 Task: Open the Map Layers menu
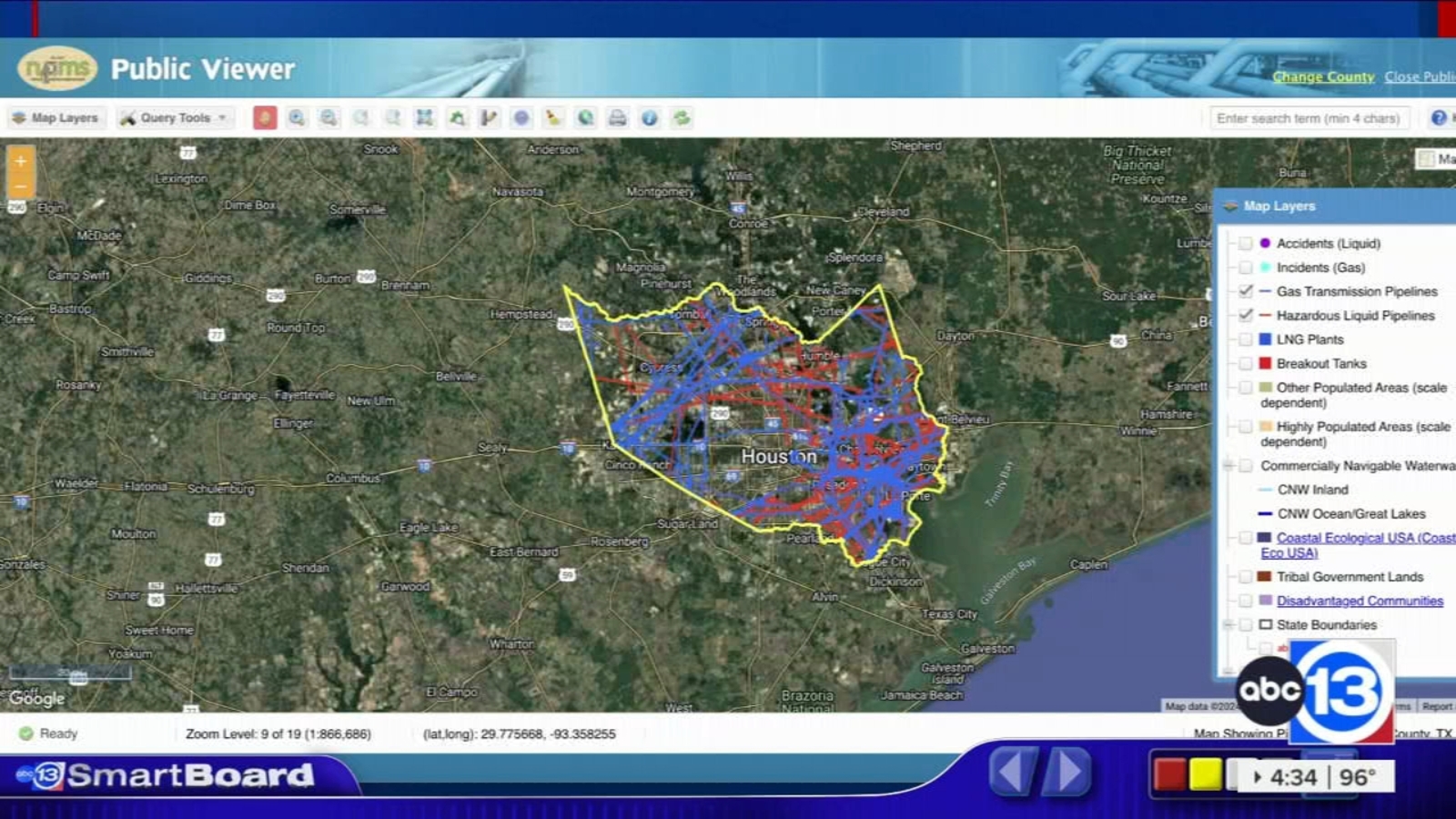[56, 117]
